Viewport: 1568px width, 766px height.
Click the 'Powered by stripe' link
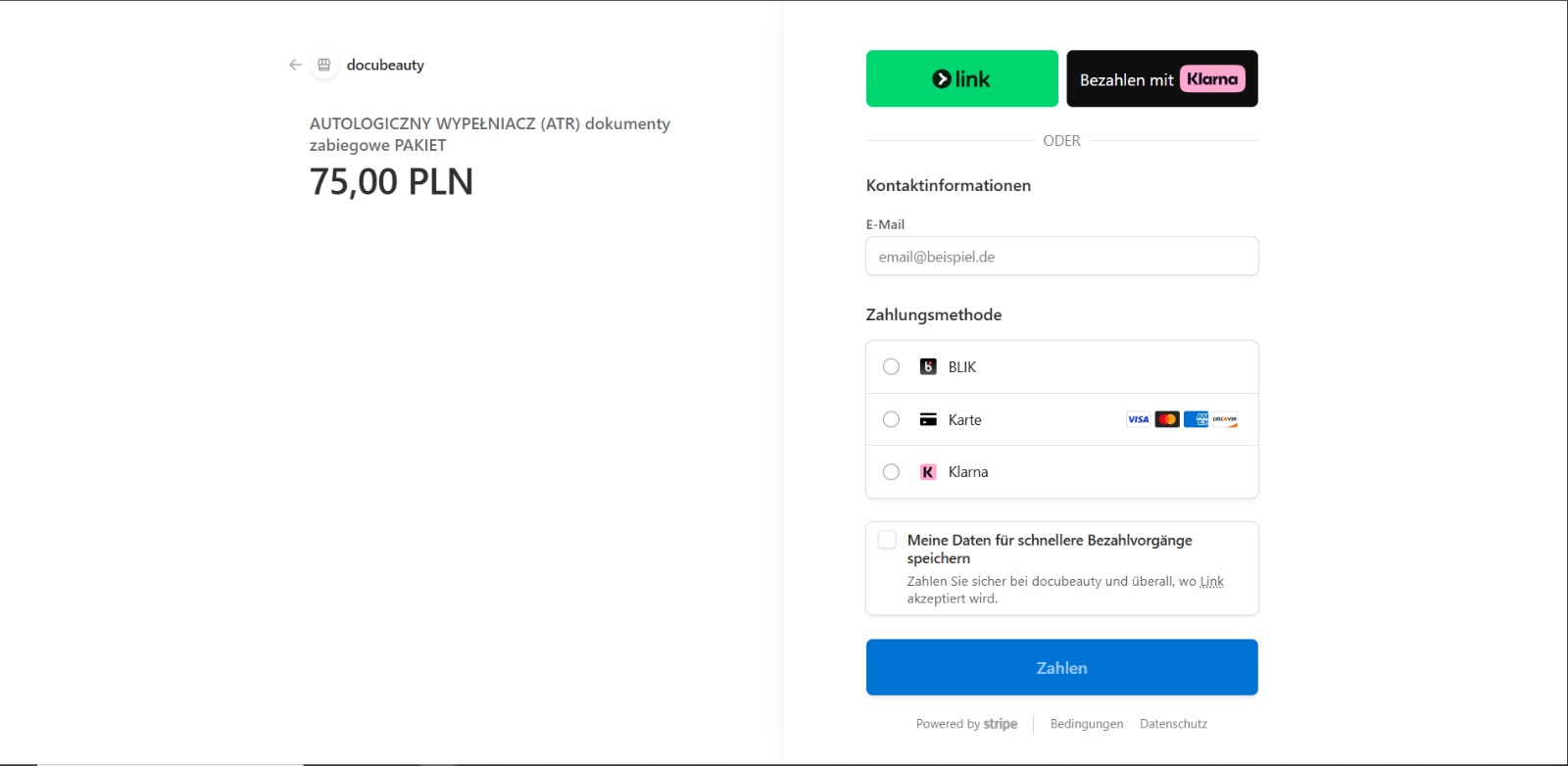tap(966, 724)
